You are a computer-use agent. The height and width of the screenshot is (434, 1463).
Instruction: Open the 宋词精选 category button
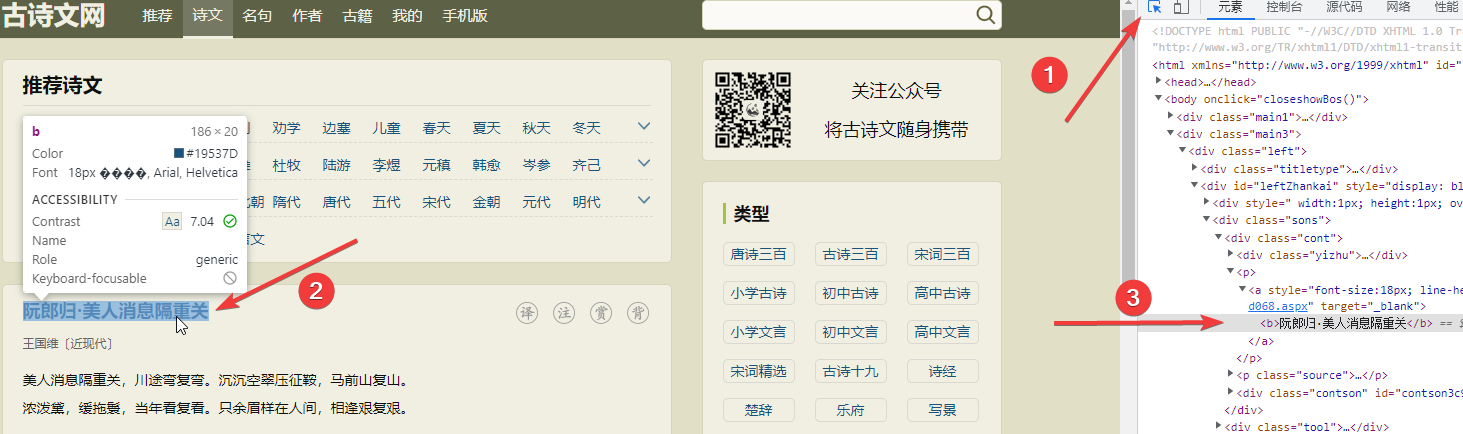point(759,371)
